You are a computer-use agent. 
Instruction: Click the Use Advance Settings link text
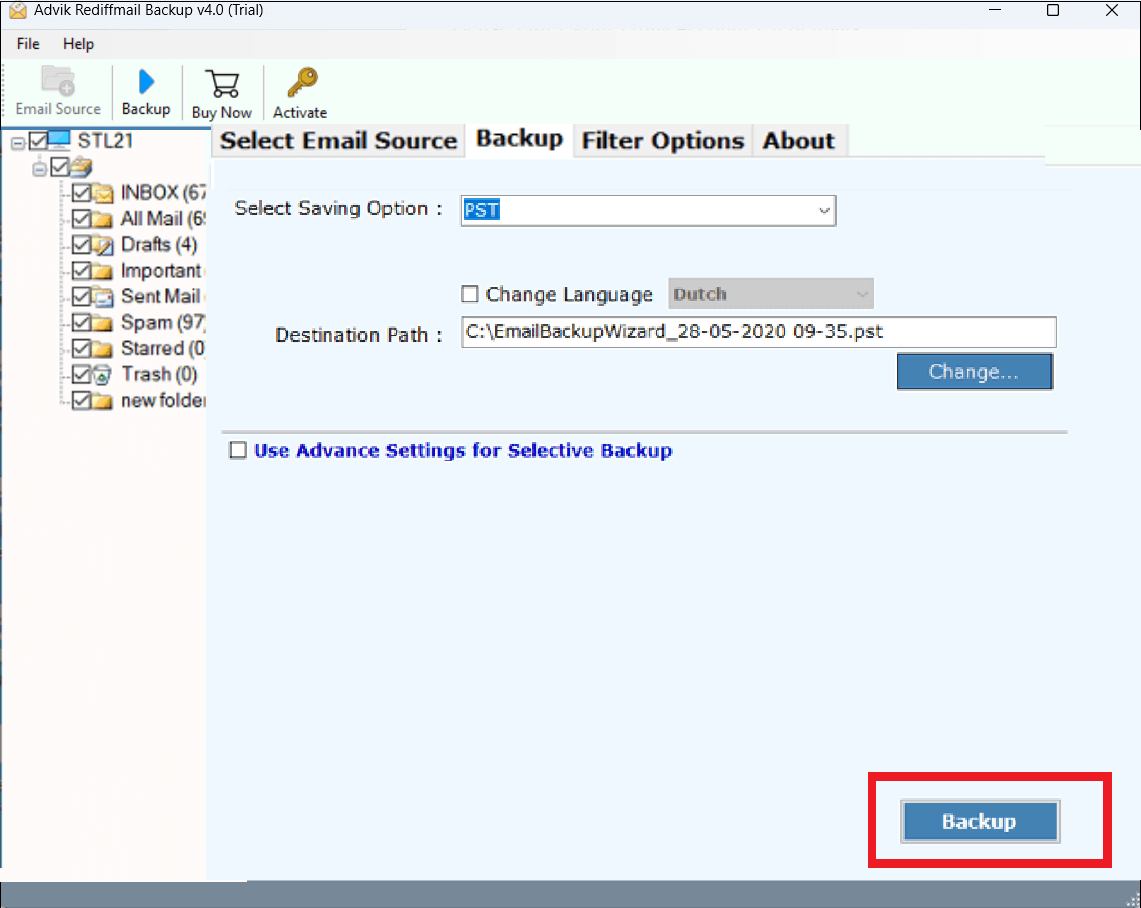(x=463, y=450)
